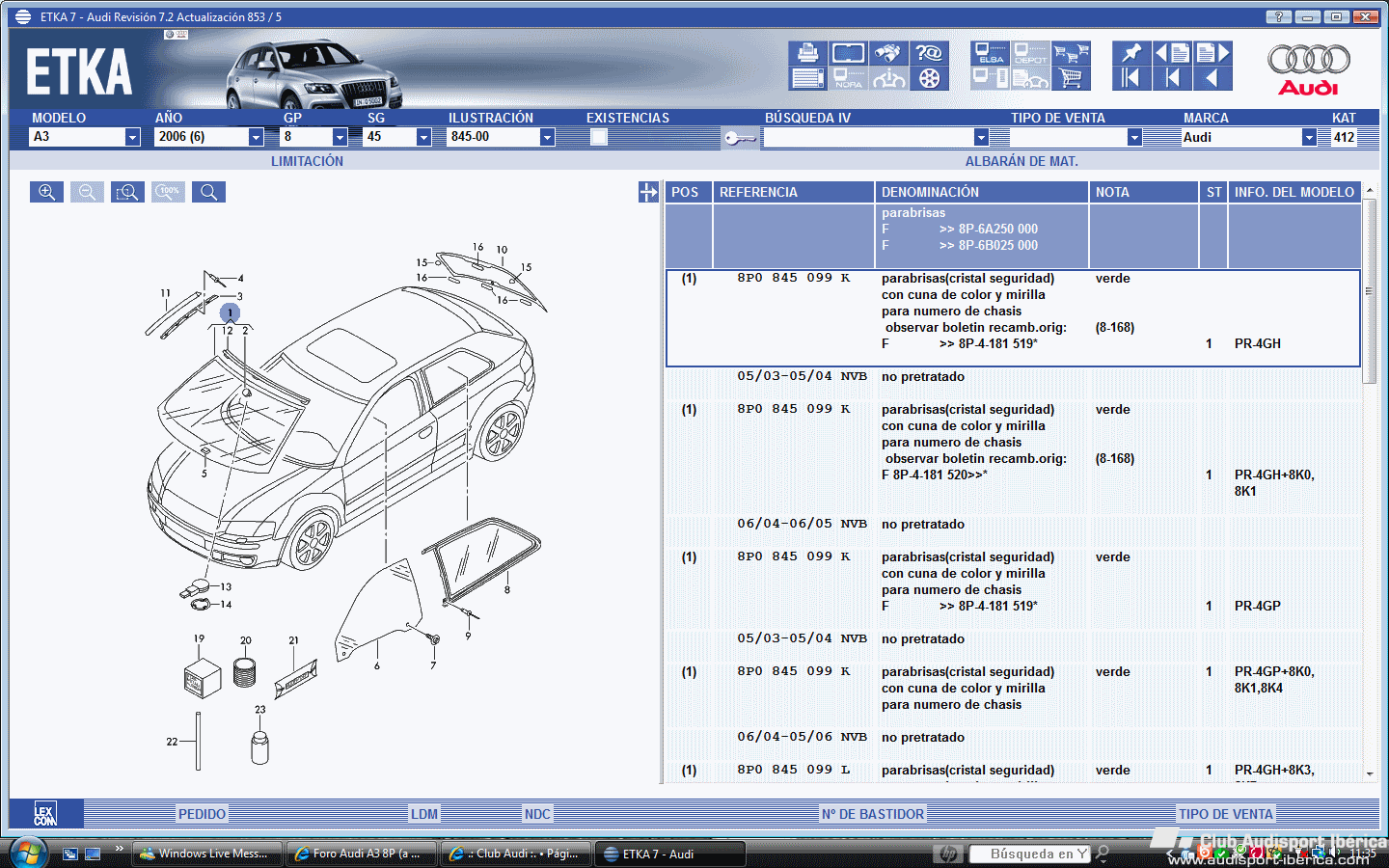Switch to Club Audi taskbar window
1389x868 pixels.
[x=516, y=854]
